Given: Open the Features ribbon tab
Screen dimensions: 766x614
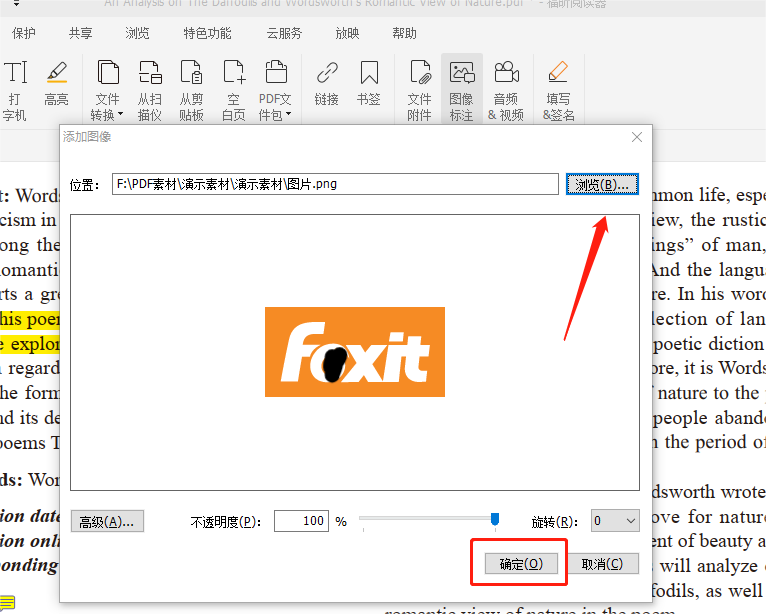Looking at the screenshot, I should [207, 33].
